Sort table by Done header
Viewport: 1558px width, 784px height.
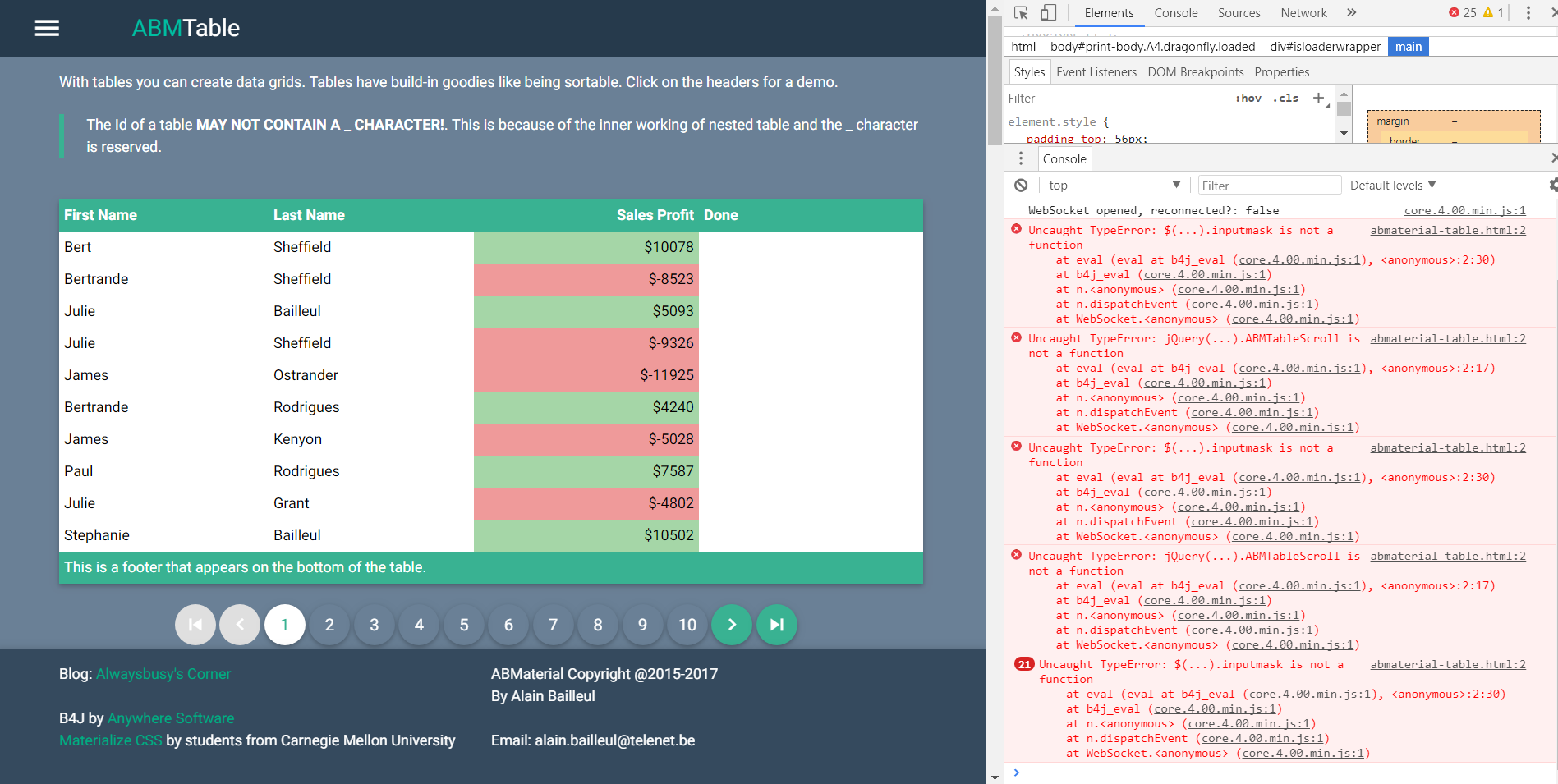(721, 215)
